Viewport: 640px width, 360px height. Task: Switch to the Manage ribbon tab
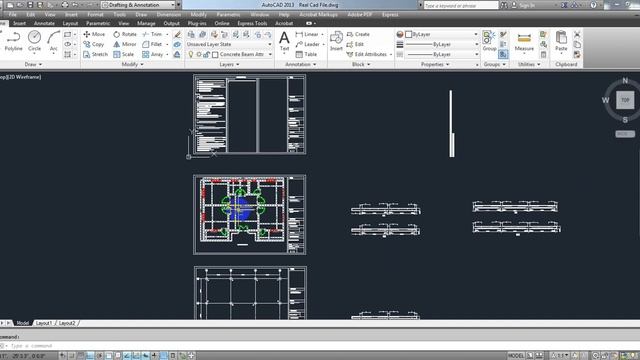[146, 23]
